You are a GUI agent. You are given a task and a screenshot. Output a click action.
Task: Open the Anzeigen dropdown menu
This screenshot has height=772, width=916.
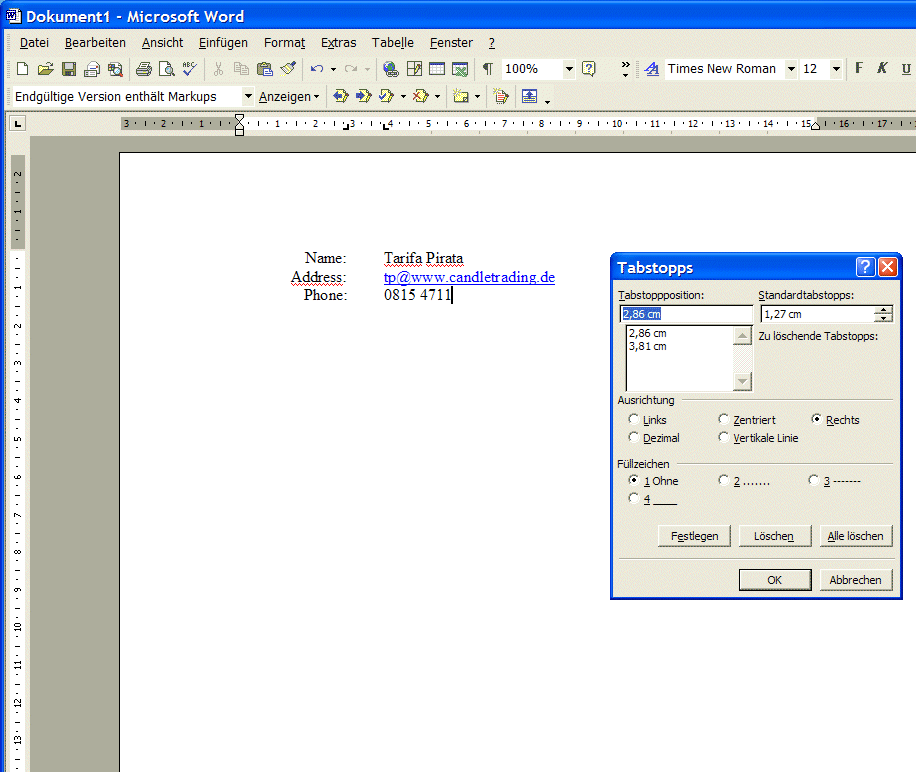(x=289, y=97)
